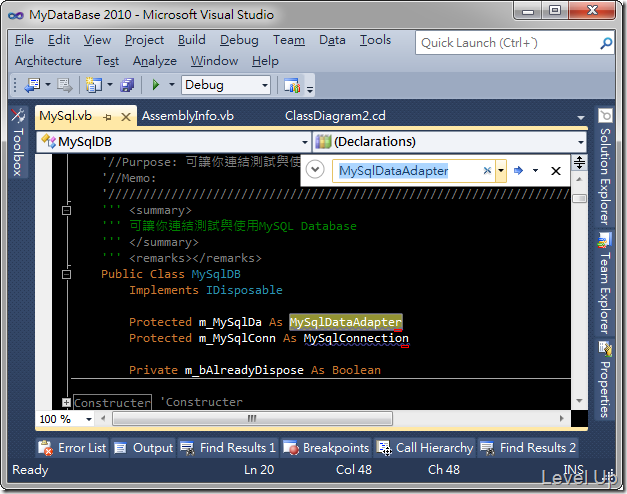The height and width of the screenshot is (494, 627).
Task: Open the Find Results 1 panel
Action: tap(228, 448)
